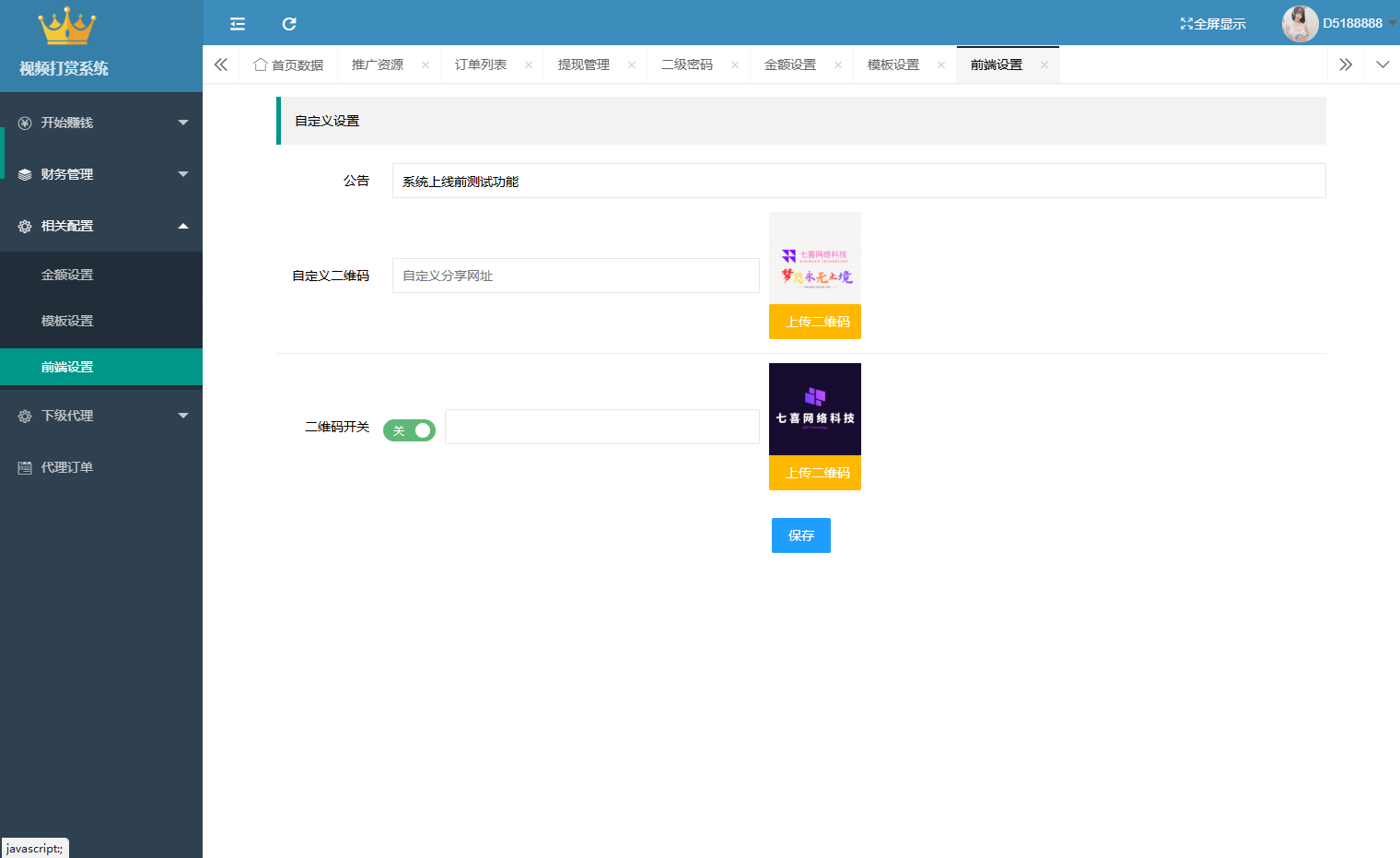This screenshot has height=858, width=1400.
Task: Expand the 下级代理 menu arrow
Action: [183, 416]
